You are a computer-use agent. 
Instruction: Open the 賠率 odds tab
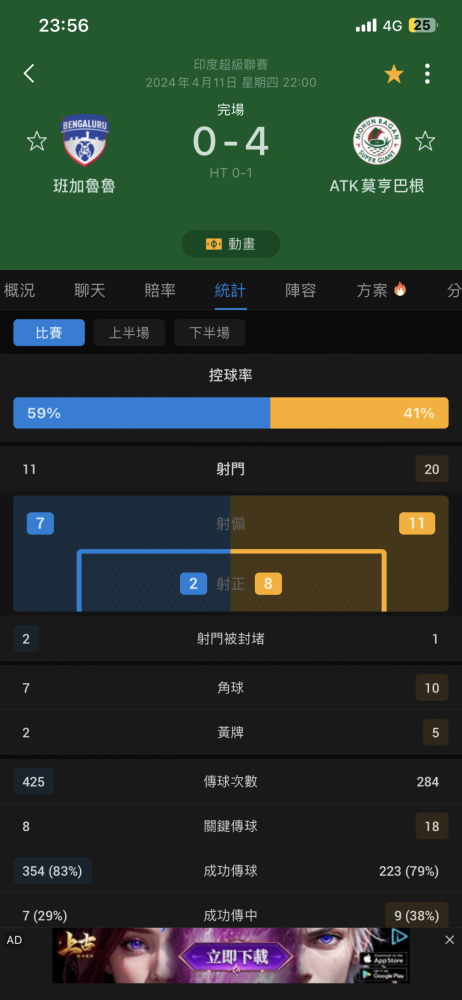tap(160, 291)
